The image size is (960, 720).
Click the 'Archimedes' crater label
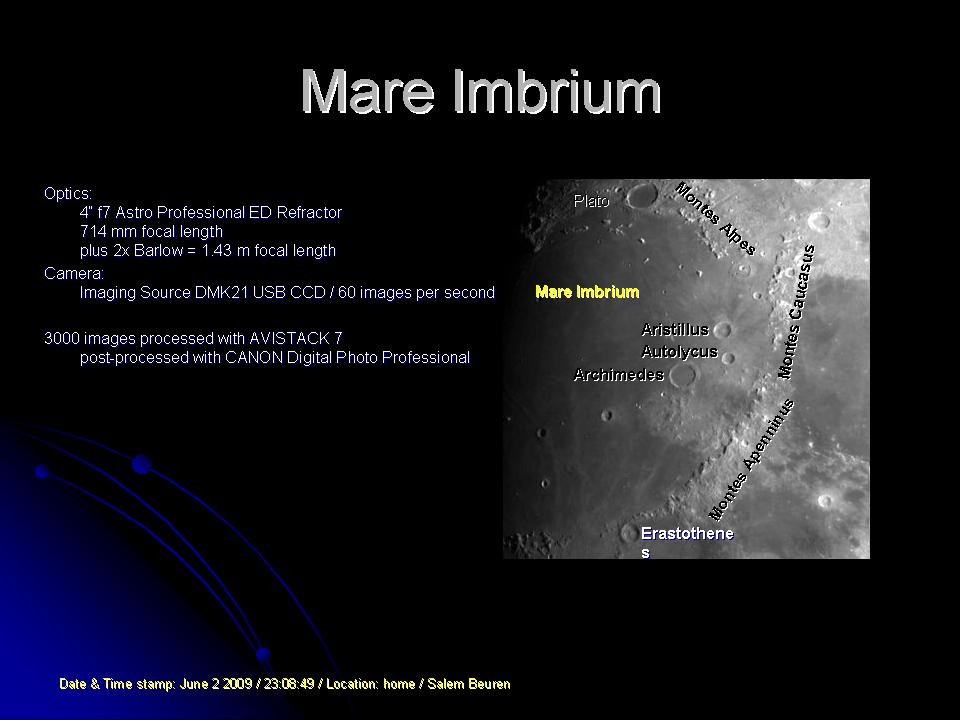pos(619,375)
